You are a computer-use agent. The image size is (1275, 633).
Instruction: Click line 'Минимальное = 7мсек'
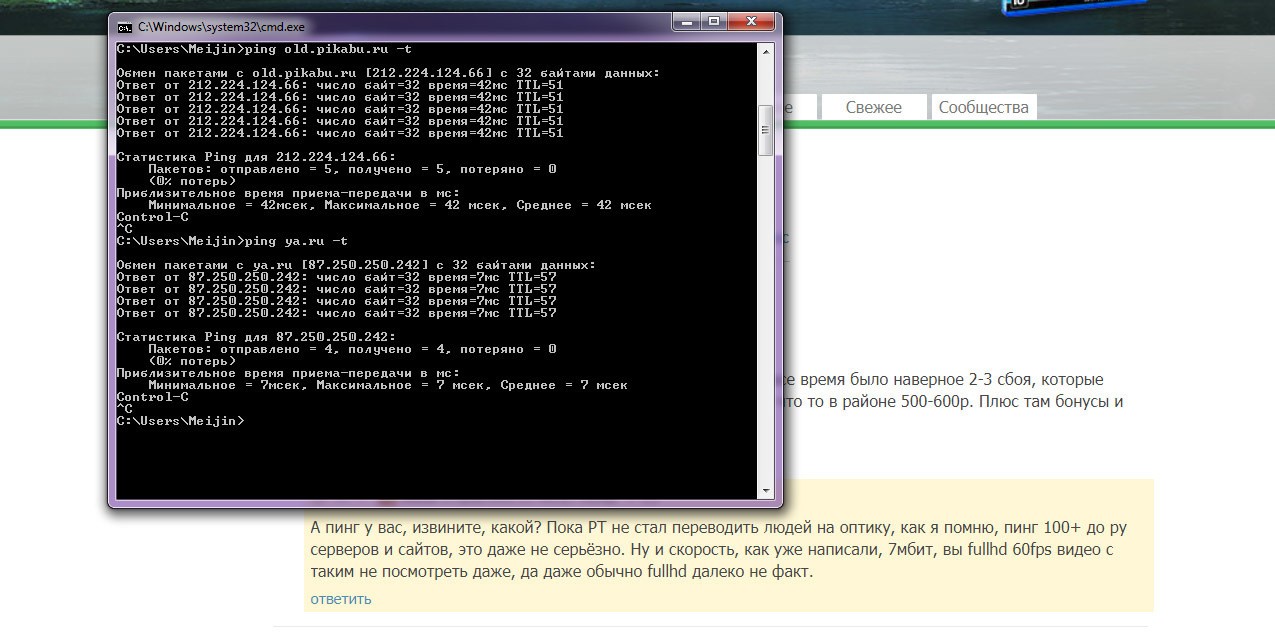tap(388, 385)
